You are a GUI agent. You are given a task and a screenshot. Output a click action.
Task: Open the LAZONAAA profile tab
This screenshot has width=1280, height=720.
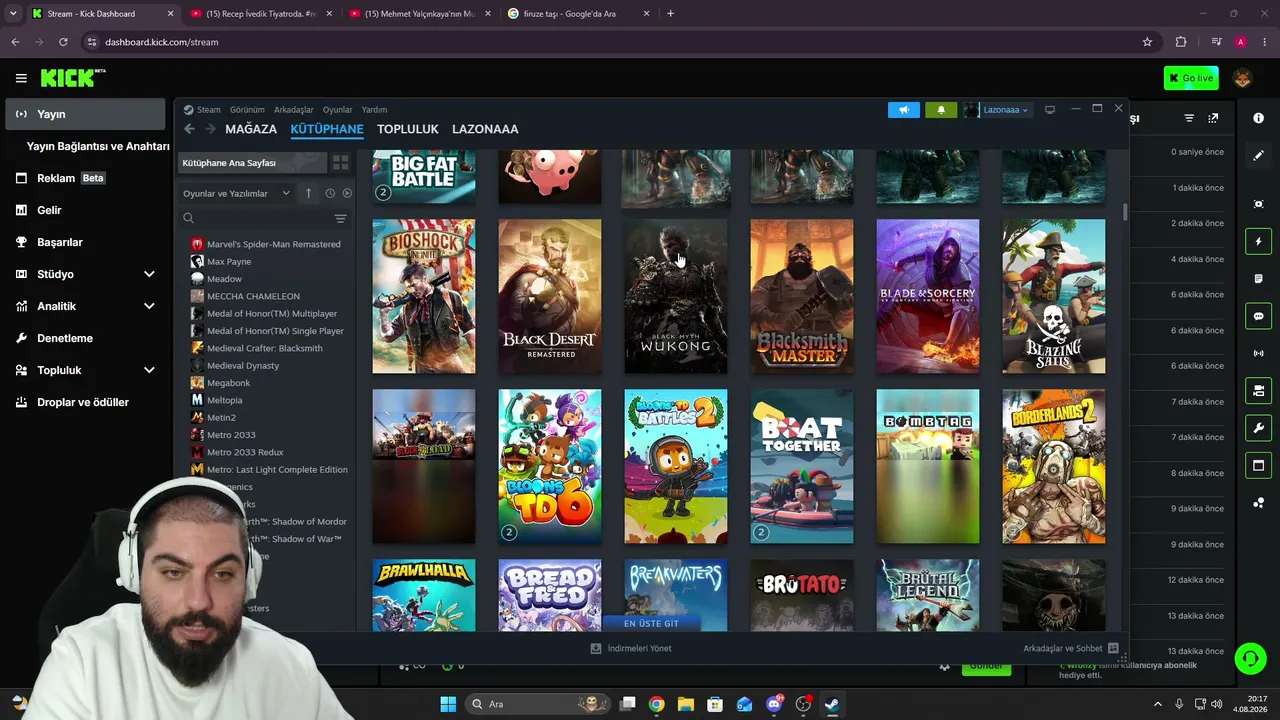click(x=485, y=129)
